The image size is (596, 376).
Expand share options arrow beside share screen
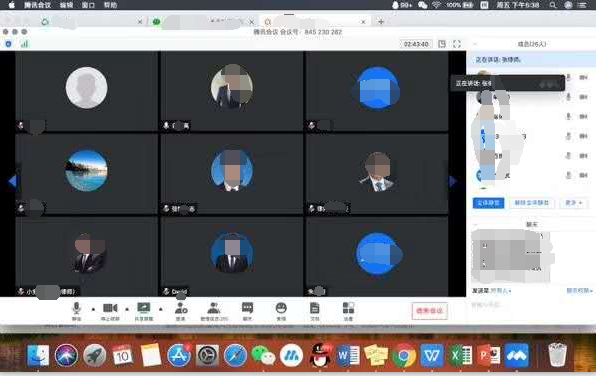coord(161,309)
